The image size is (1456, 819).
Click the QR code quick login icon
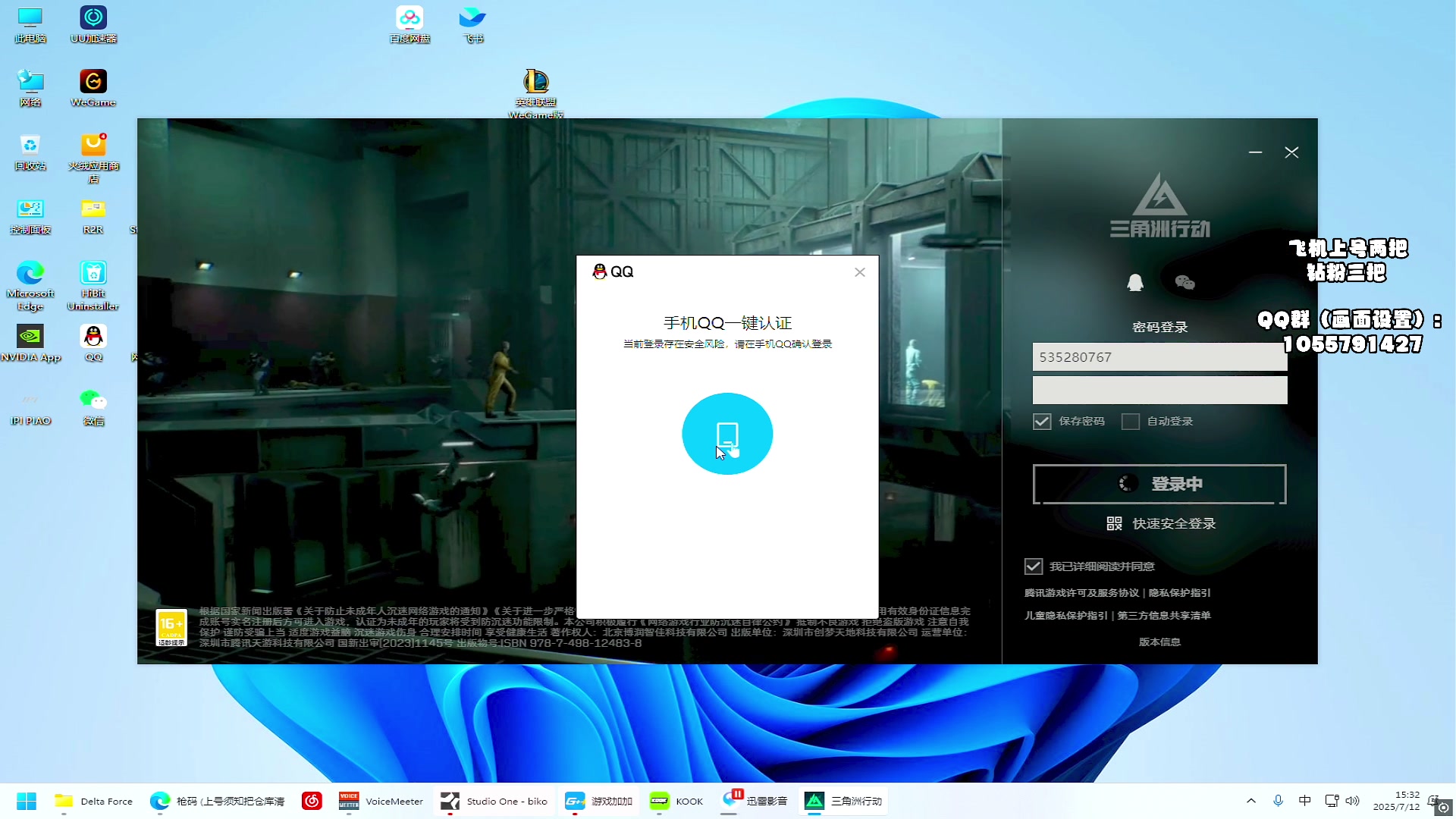click(1114, 523)
